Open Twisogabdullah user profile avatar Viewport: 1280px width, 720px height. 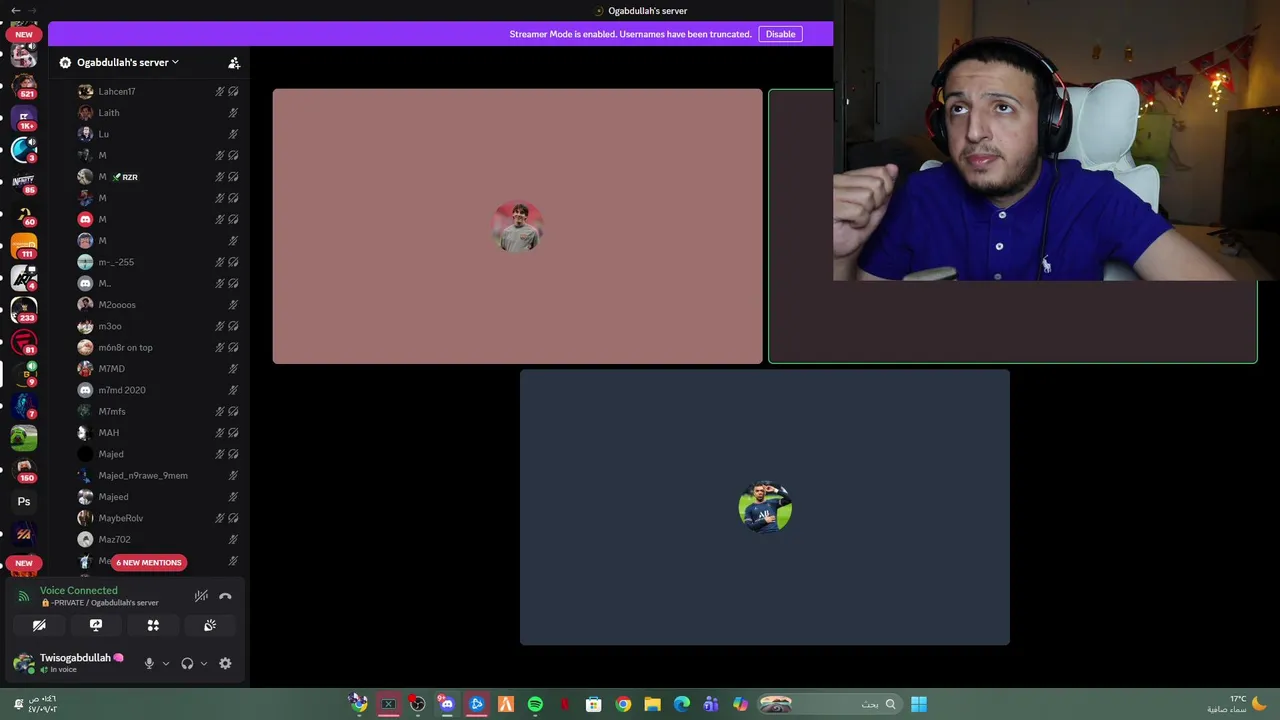pos(23,663)
